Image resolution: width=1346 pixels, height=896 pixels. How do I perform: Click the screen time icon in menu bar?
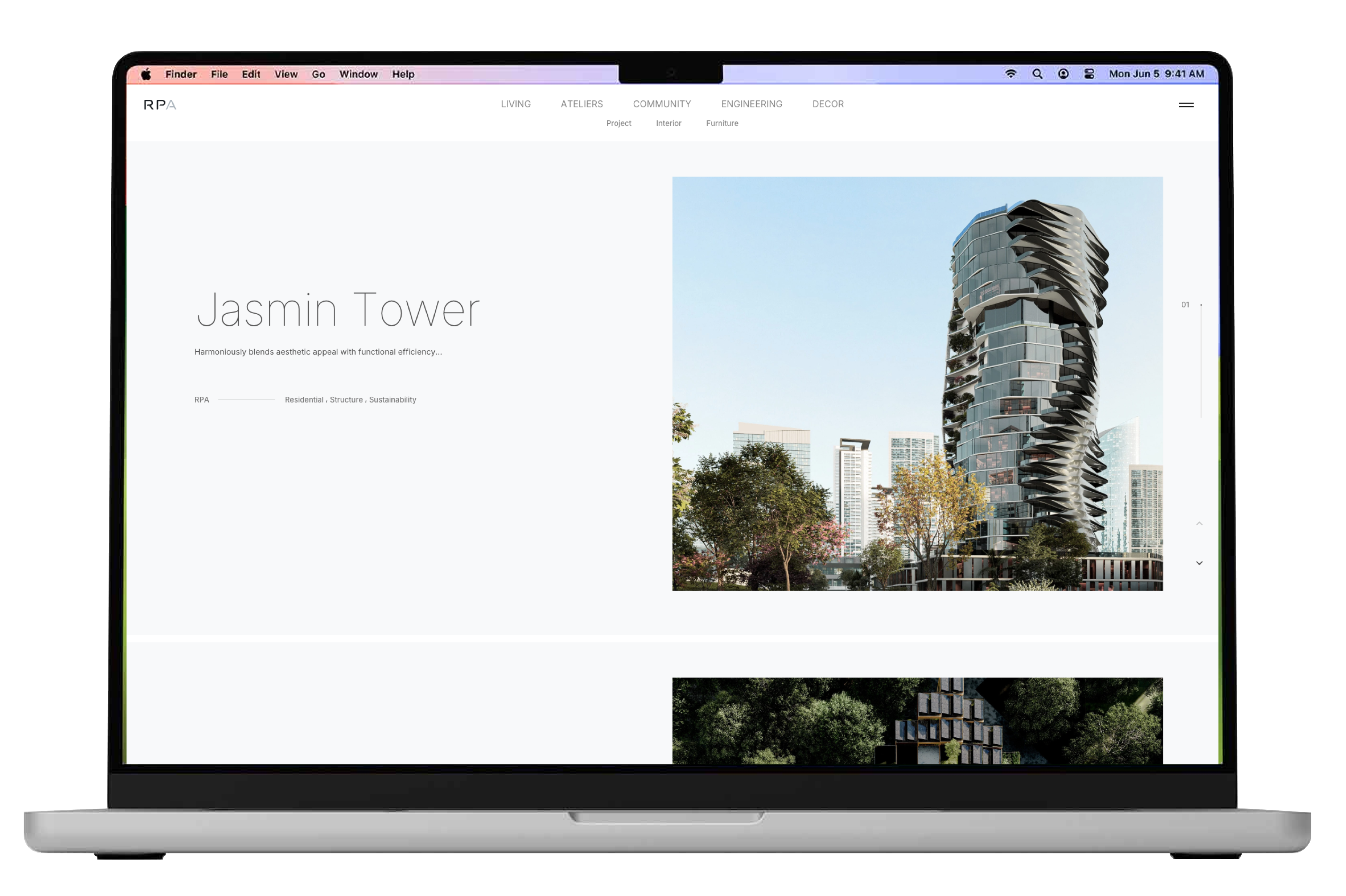(x=1064, y=74)
